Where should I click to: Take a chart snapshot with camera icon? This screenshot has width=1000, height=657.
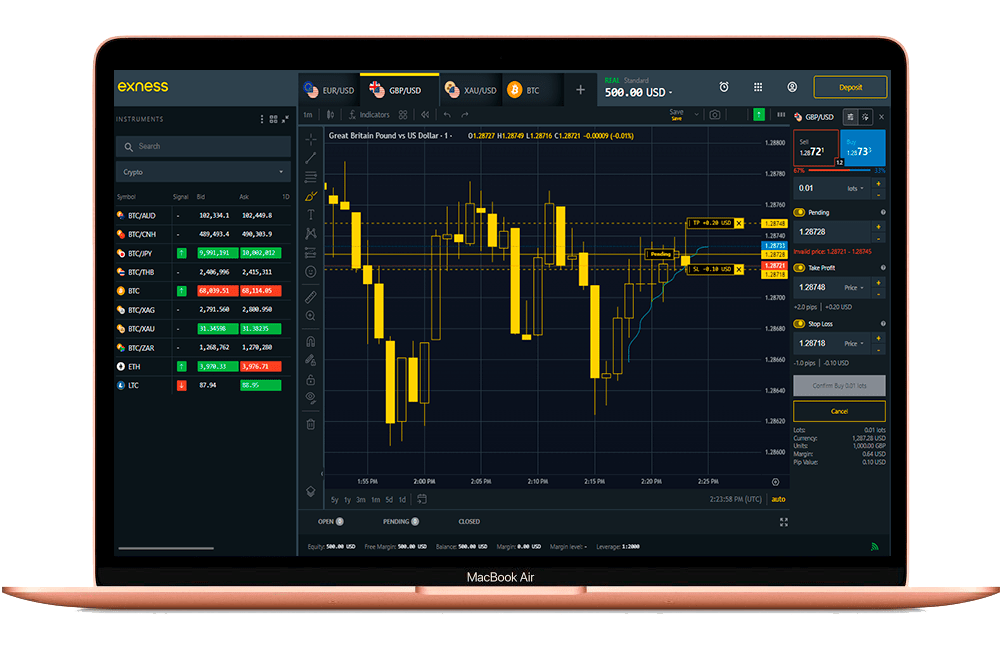pos(715,115)
